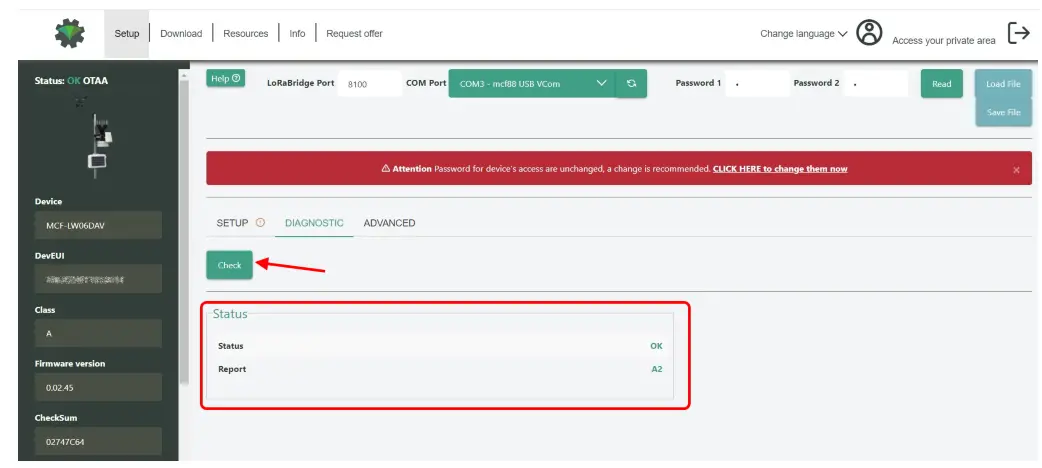Click the weather station device image
The width and height of the screenshot is (1042, 468).
point(98,140)
